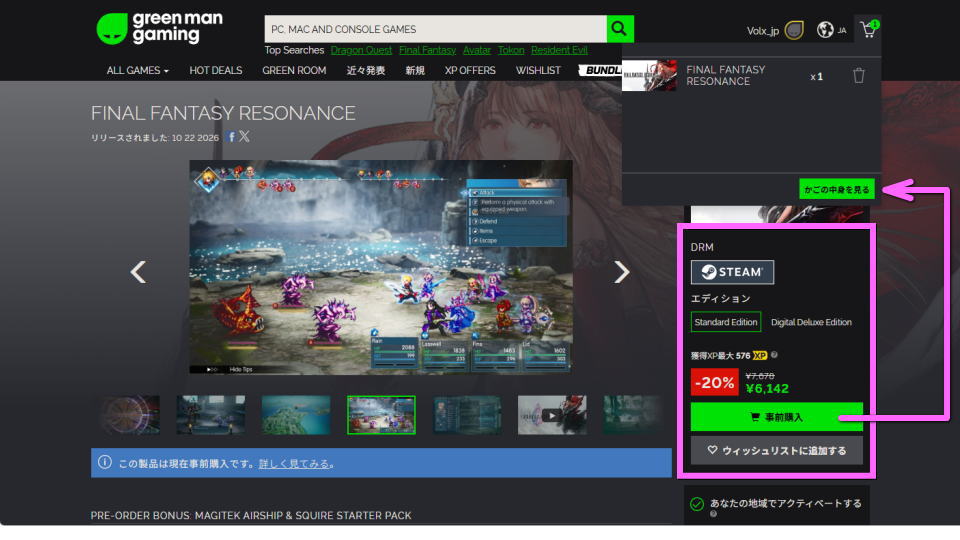Viewport: 960px width, 540px height.
Task: Choose the Standard Edition
Action: 726,322
